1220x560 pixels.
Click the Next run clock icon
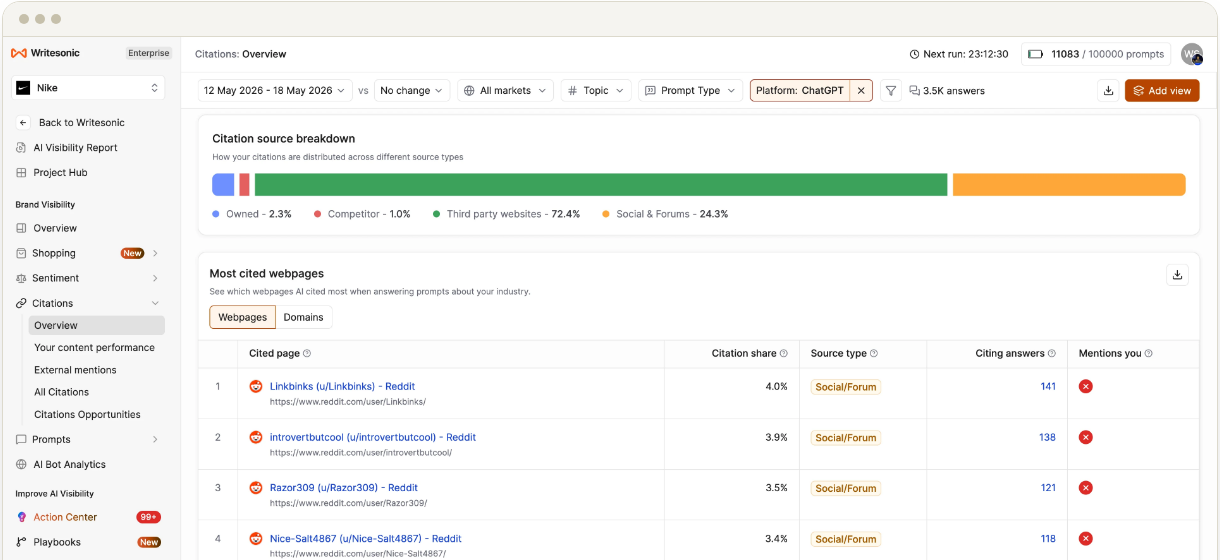point(914,54)
